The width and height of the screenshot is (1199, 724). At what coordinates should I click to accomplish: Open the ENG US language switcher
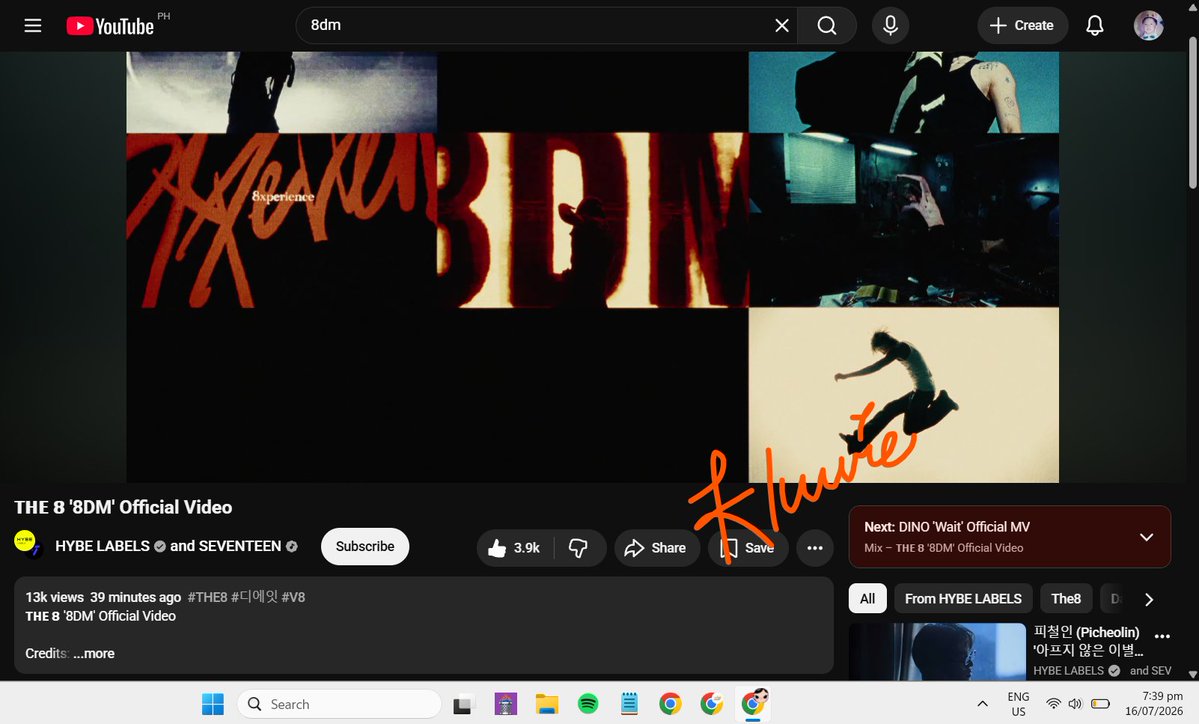point(1018,704)
